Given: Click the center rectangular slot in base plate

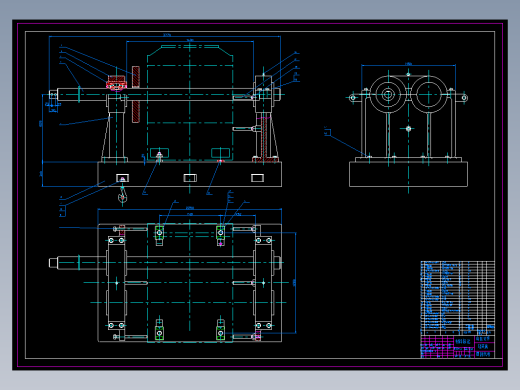Looking at the screenshot, I should [x=190, y=178].
